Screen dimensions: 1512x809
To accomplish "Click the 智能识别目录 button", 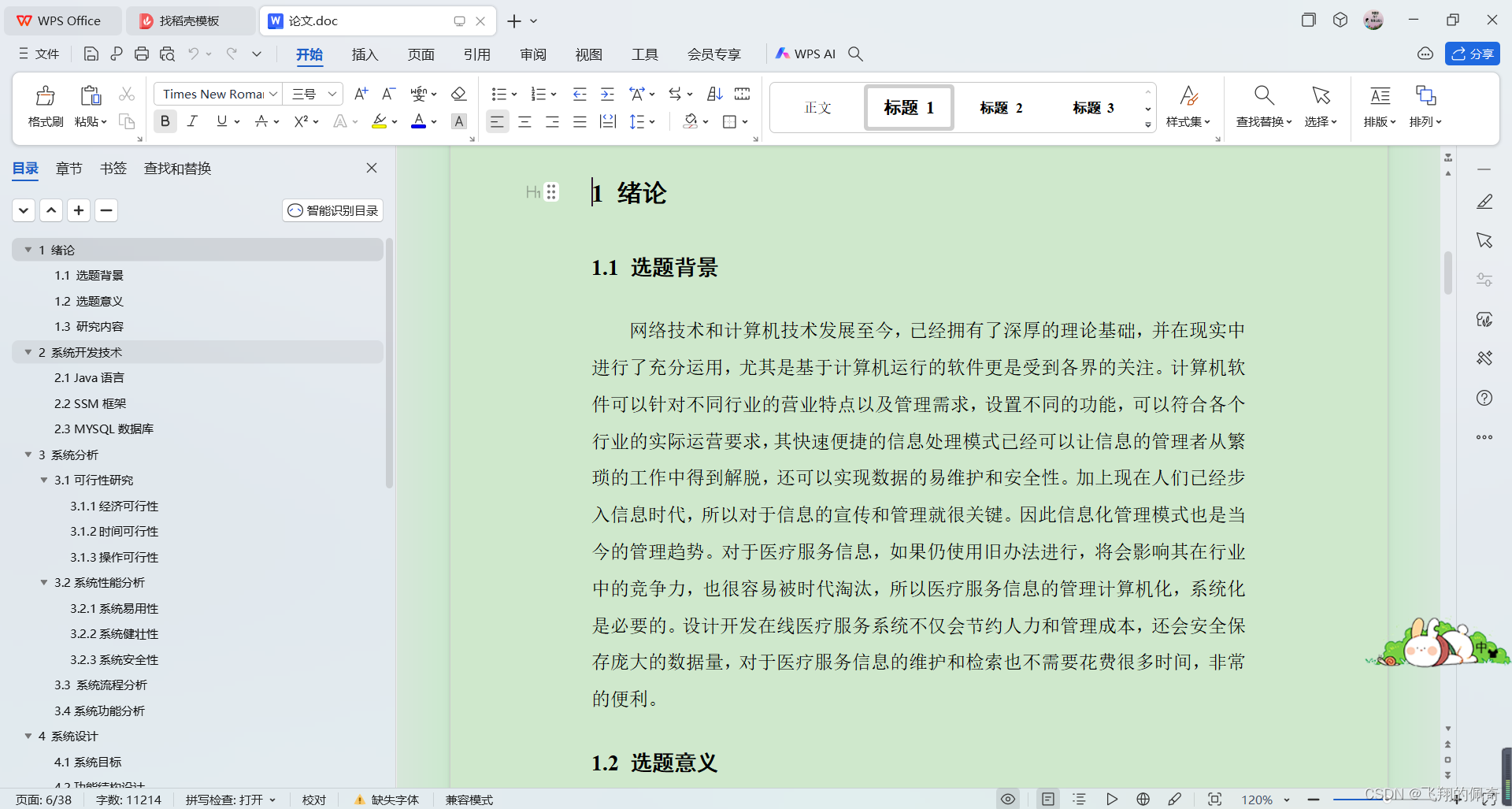I will (332, 210).
